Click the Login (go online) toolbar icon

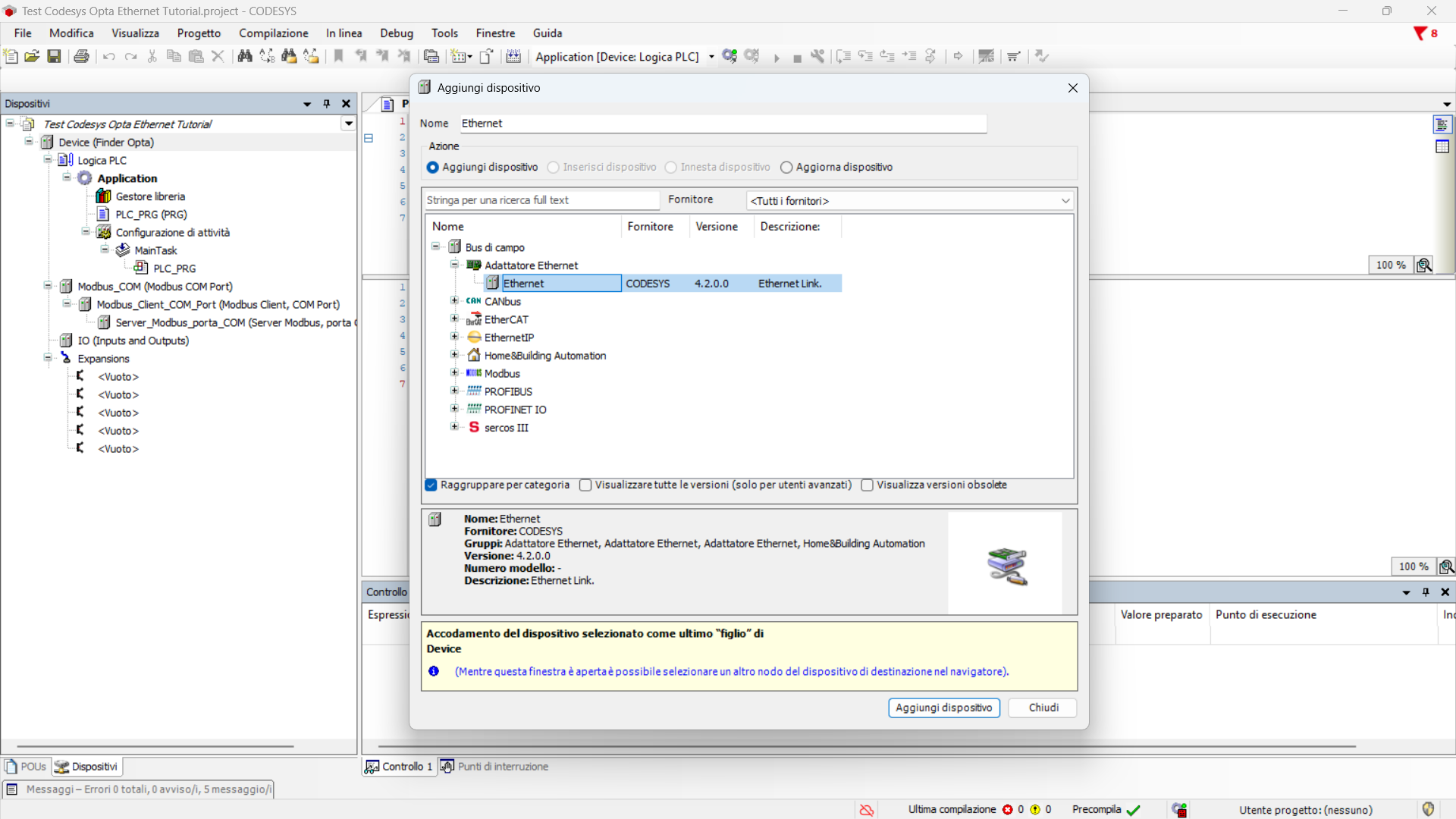pos(730,56)
